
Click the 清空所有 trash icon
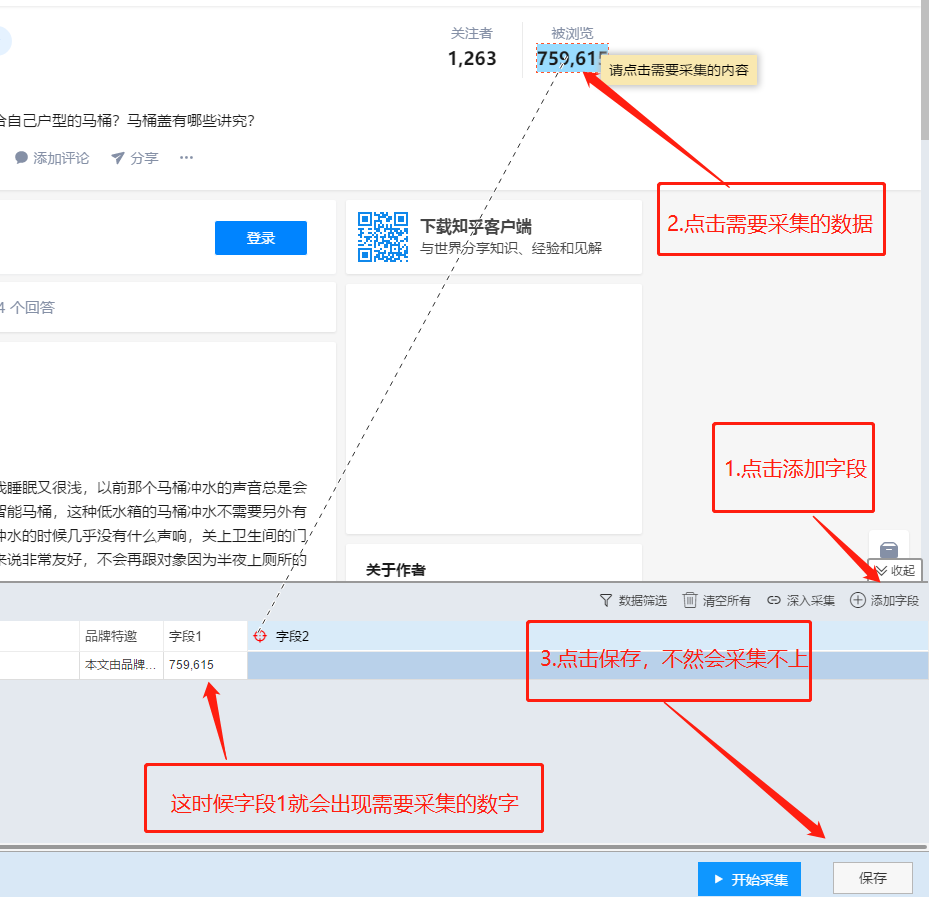tap(690, 600)
